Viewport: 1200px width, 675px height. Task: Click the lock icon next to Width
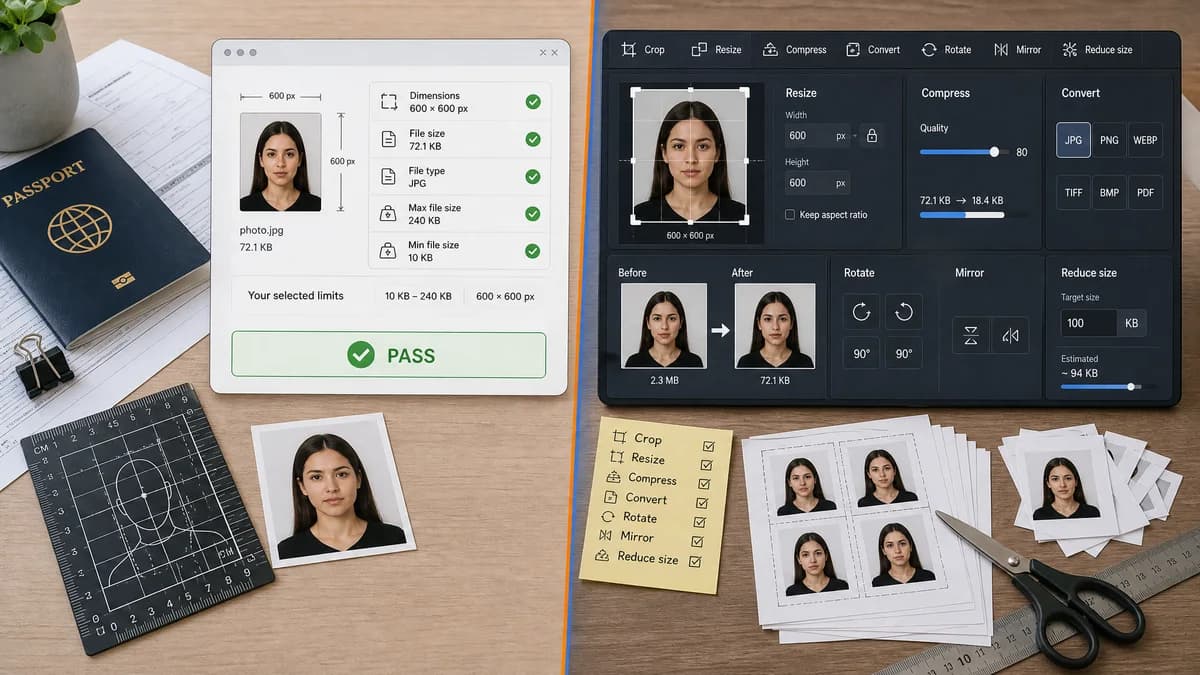(x=871, y=135)
